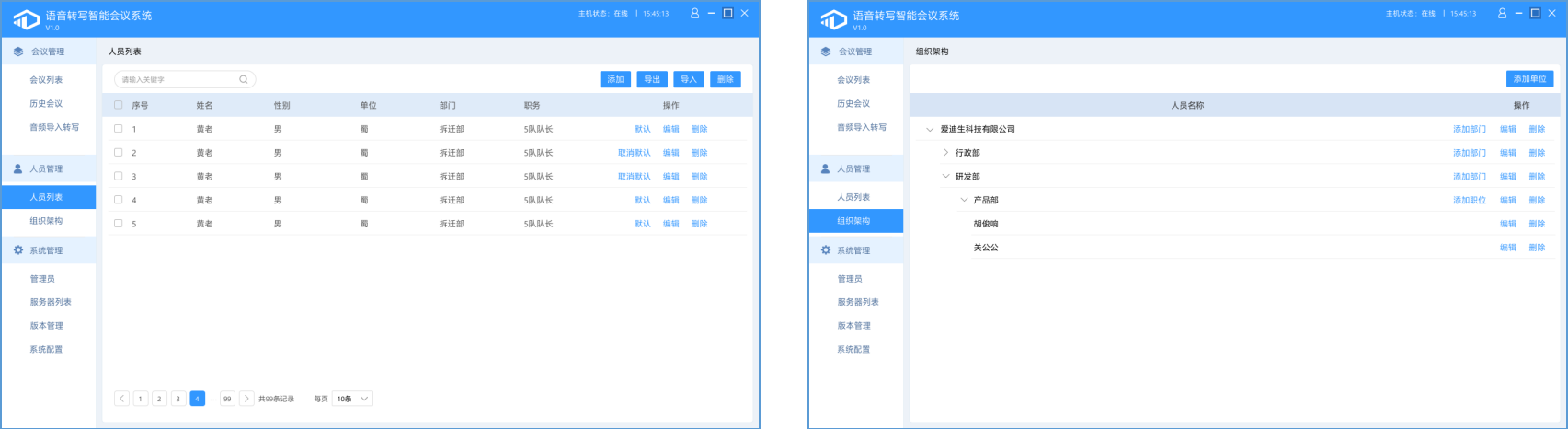The width and height of the screenshot is (1568, 429).
Task: Expand the 行政部 tree node
Action: [x=945, y=153]
